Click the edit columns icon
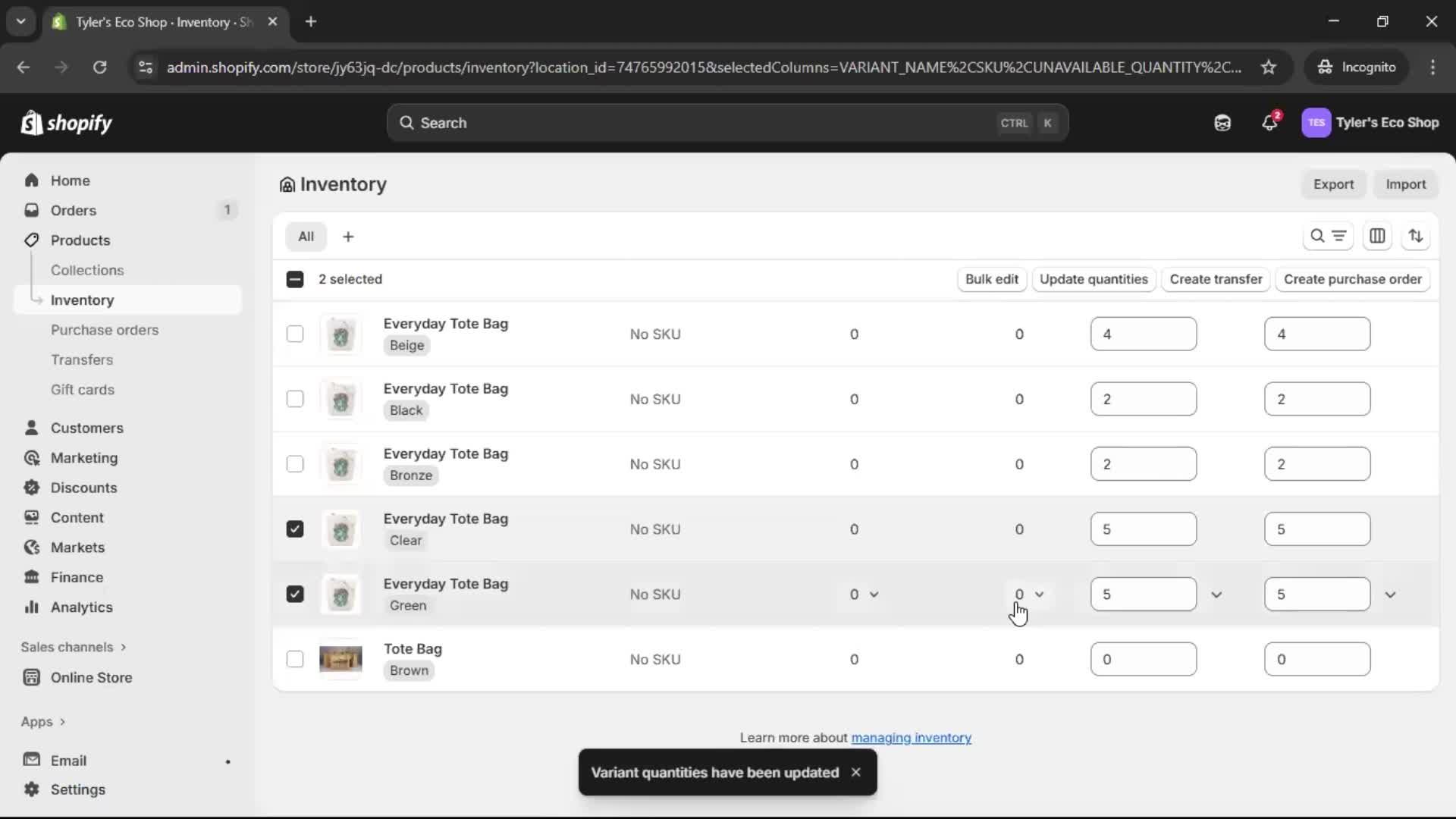The height and width of the screenshot is (819, 1456). [x=1378, y=236]
